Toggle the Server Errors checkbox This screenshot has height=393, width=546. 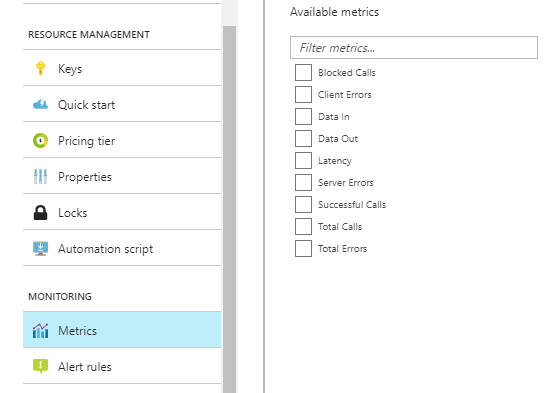coord(303,182)
